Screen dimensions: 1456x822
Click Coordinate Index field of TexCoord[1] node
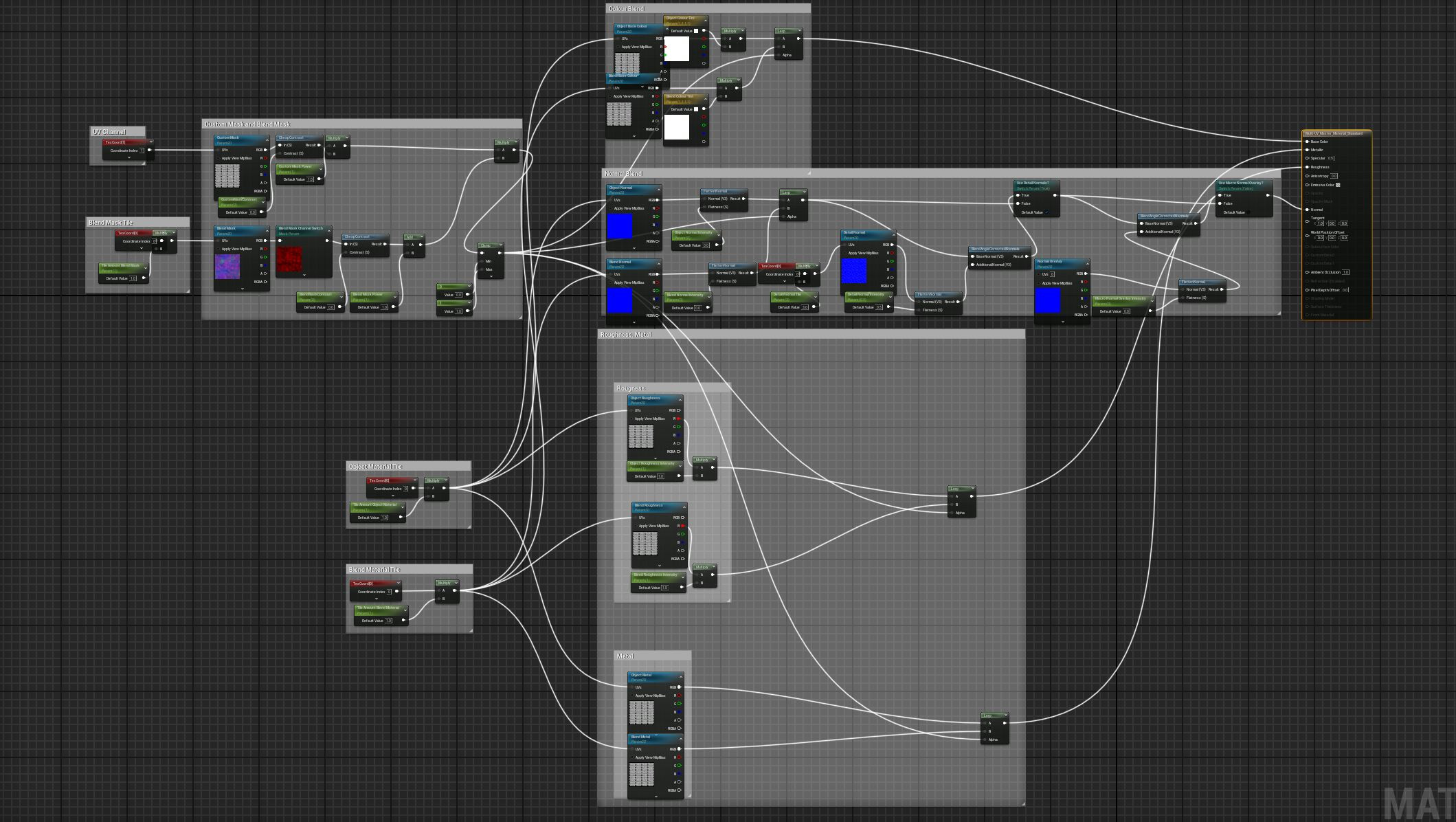pos(142,151)
